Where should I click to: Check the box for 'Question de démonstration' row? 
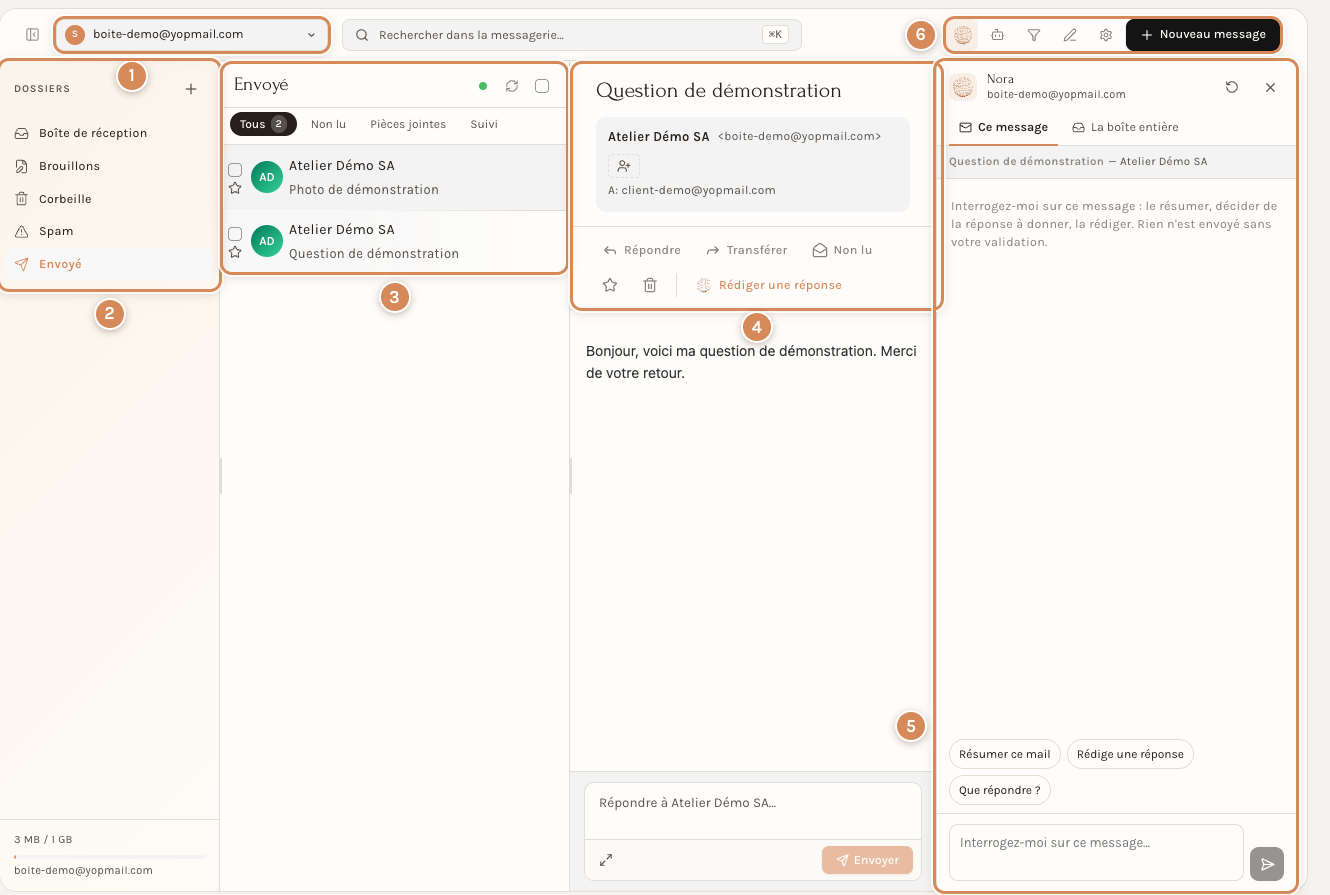point(235,233)
